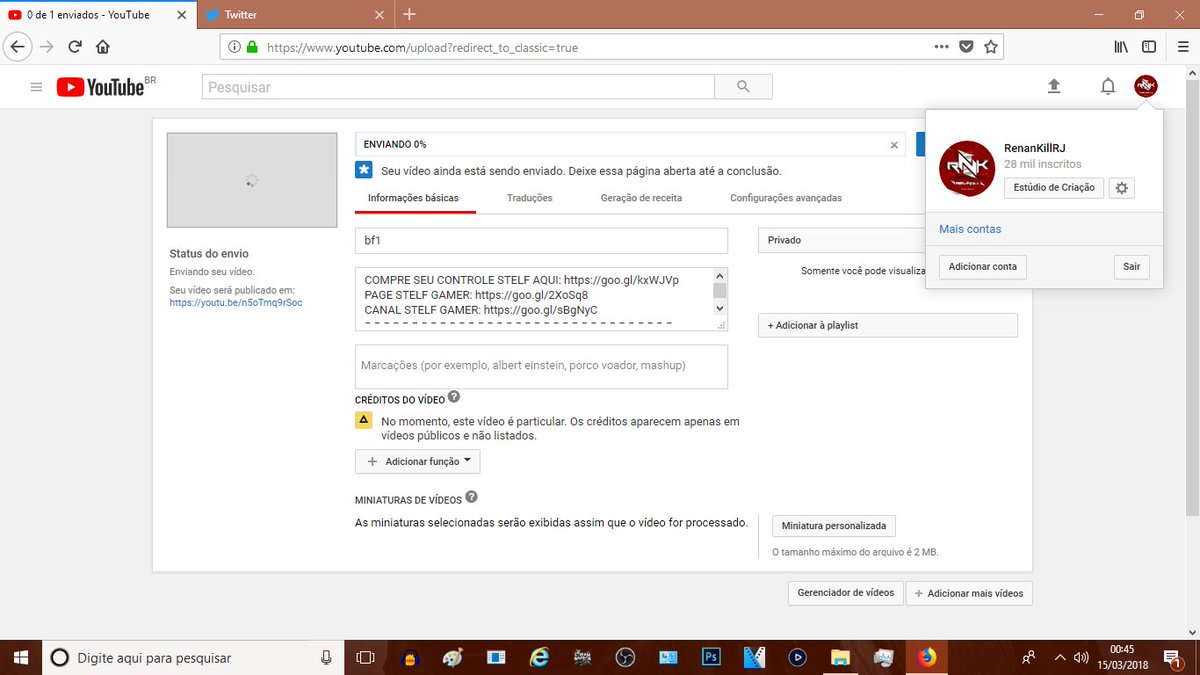Viewport: 1200px width, 675px height.
Task: Open help for Créditos do vídeo
Action: click(454, 398)
